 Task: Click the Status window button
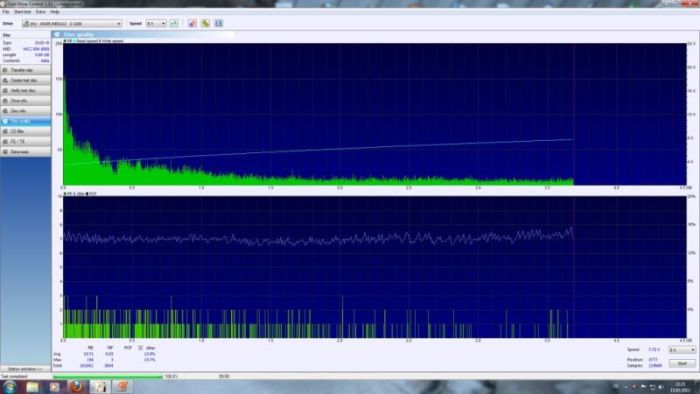pos(25,369)
